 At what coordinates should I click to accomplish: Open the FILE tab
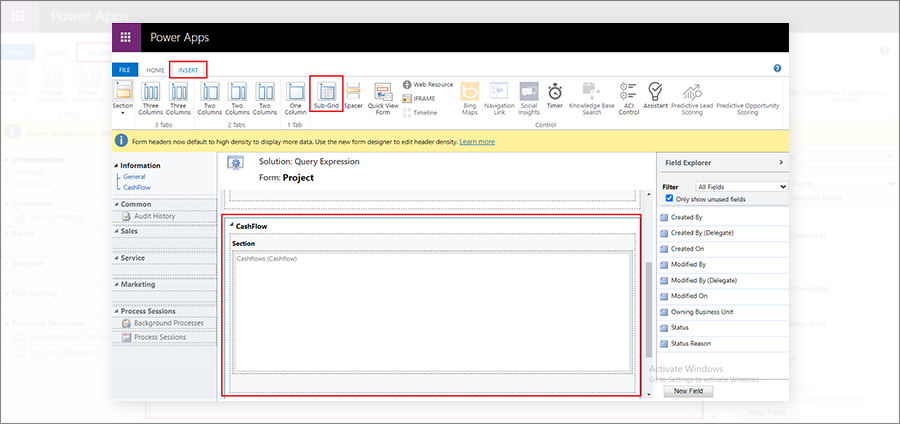coord(125,70)
